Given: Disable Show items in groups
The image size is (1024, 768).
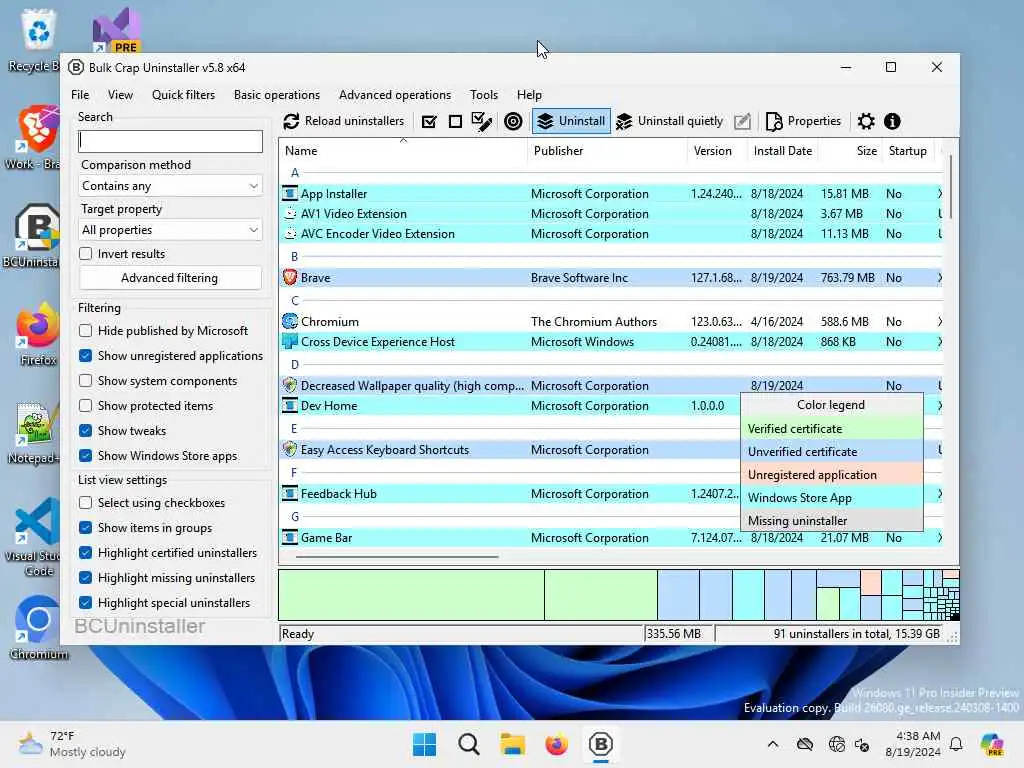Looking at the screenshot, I should pyautogui.click(x=86, y=527).
